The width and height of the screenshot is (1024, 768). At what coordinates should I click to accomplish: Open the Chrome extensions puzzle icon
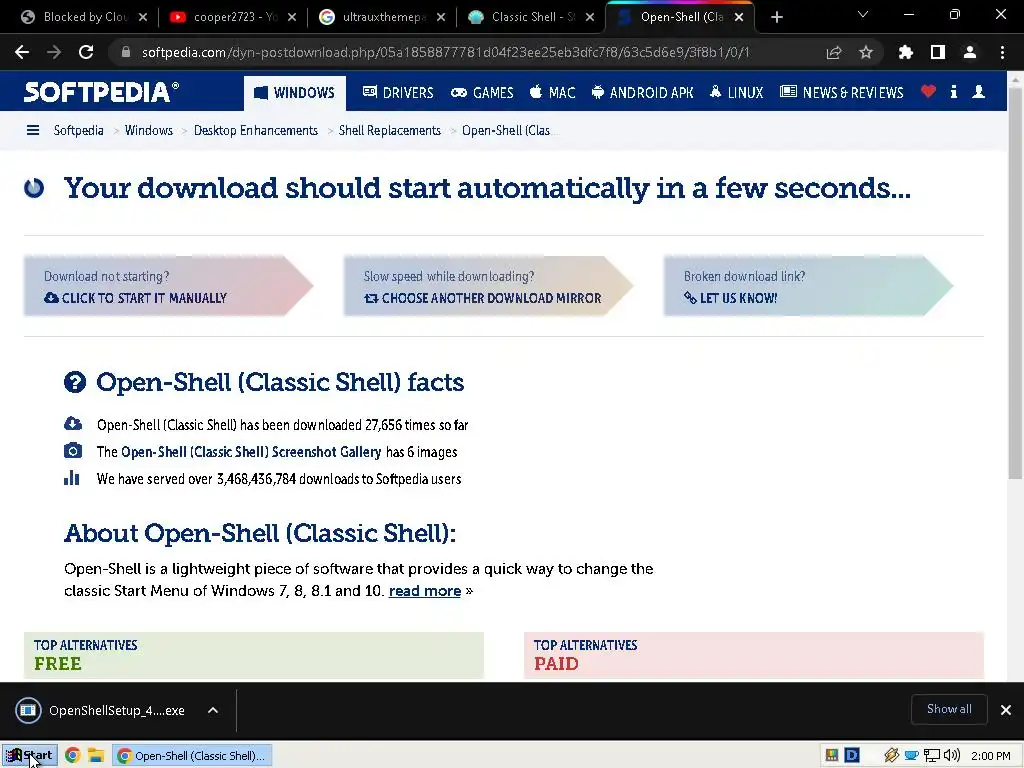pyautogui.click(x=905, y=52)
